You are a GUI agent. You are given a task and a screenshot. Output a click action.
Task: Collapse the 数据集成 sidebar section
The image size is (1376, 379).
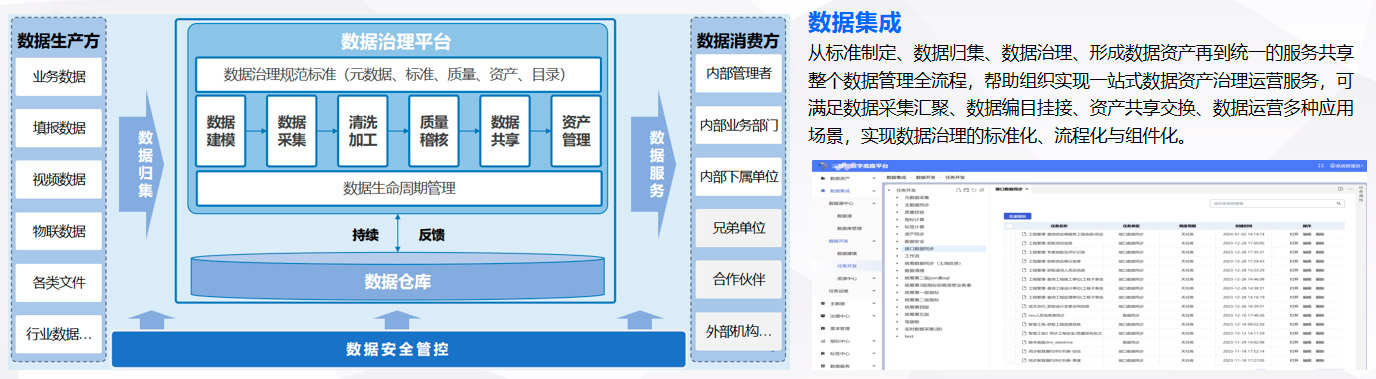[874, 191]
